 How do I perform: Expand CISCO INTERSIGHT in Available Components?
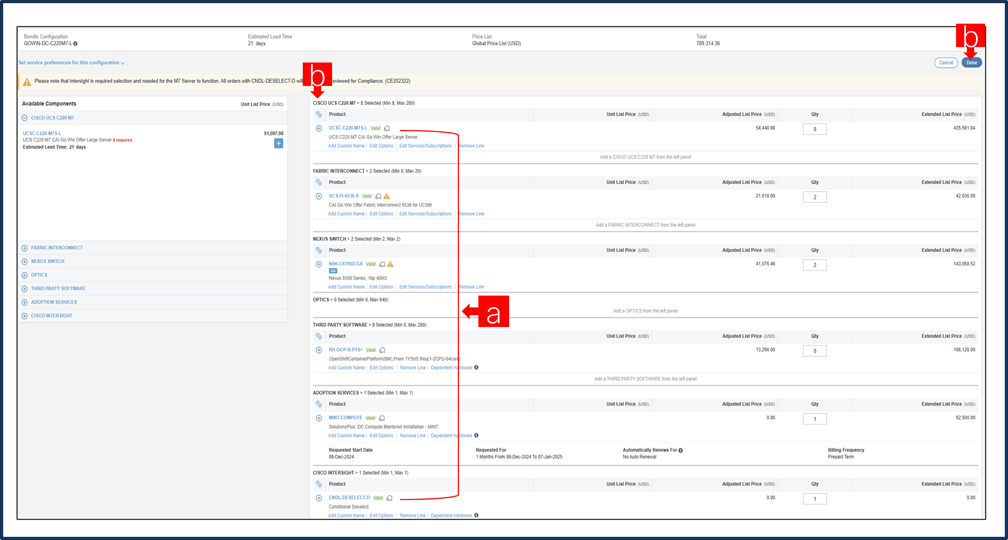pyautogui.click(x=24, y=316)
